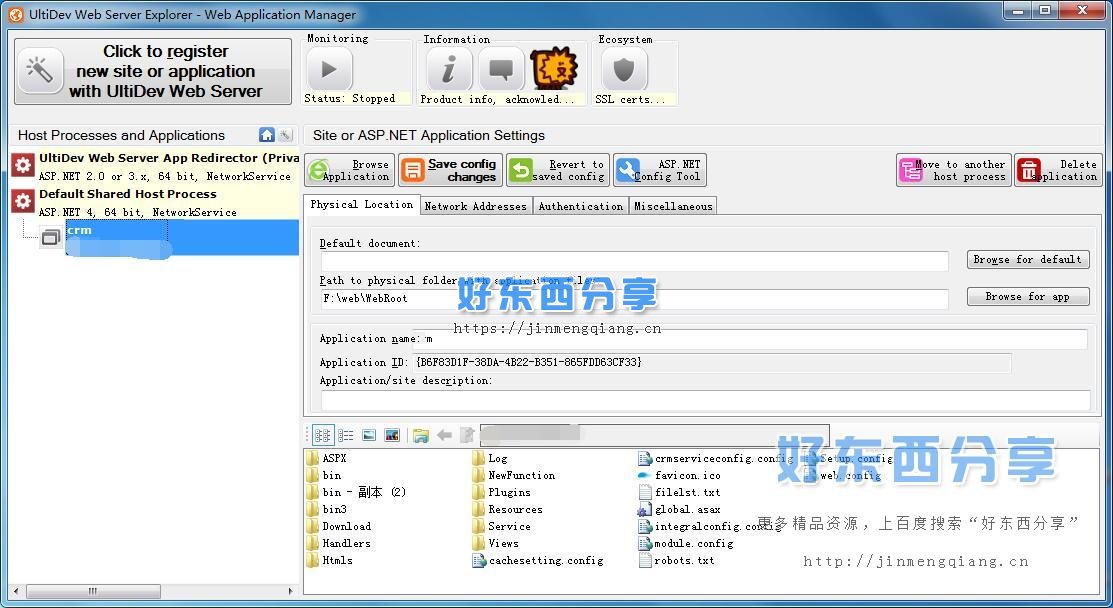Image resolution: width=1113 pixels, height=608 pixels.
Task: Select the bin3 folder
Action: (x=327, y=509)
